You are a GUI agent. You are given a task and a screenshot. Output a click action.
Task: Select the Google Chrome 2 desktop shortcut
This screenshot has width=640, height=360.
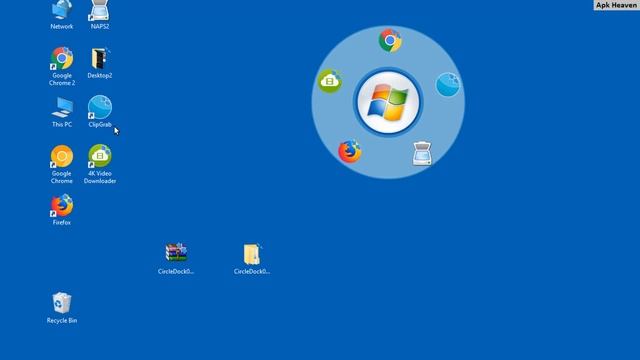click(x=62, y=65)
